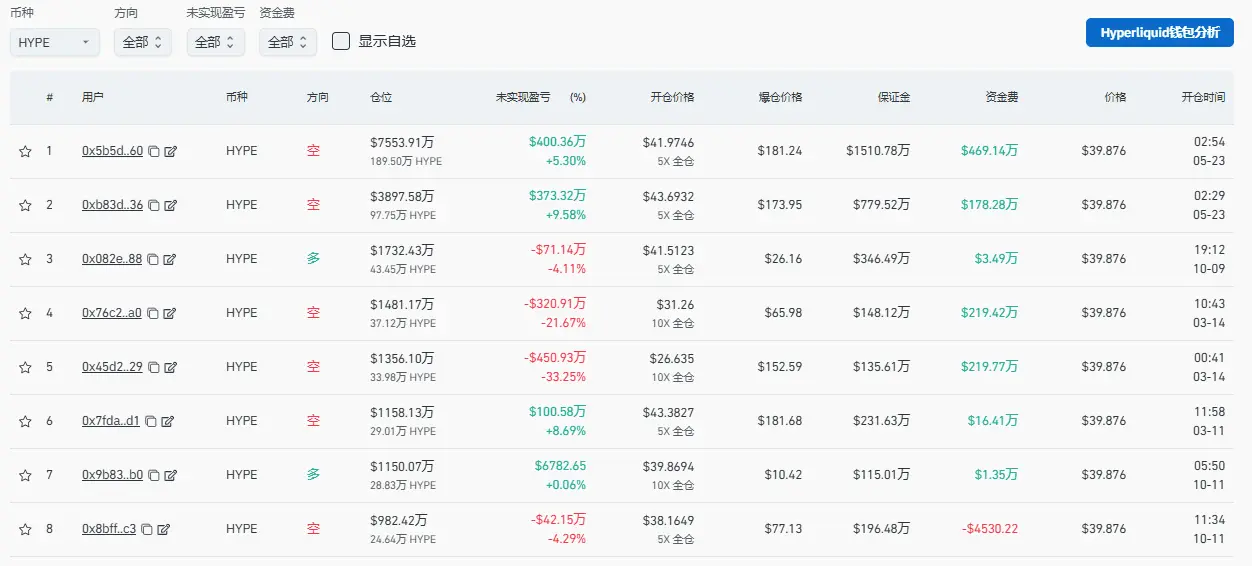Edit note for user 0x5b5d..60
Image resolution: width=1252 pixels, height=566 pixels.
(x=170, y=151)
